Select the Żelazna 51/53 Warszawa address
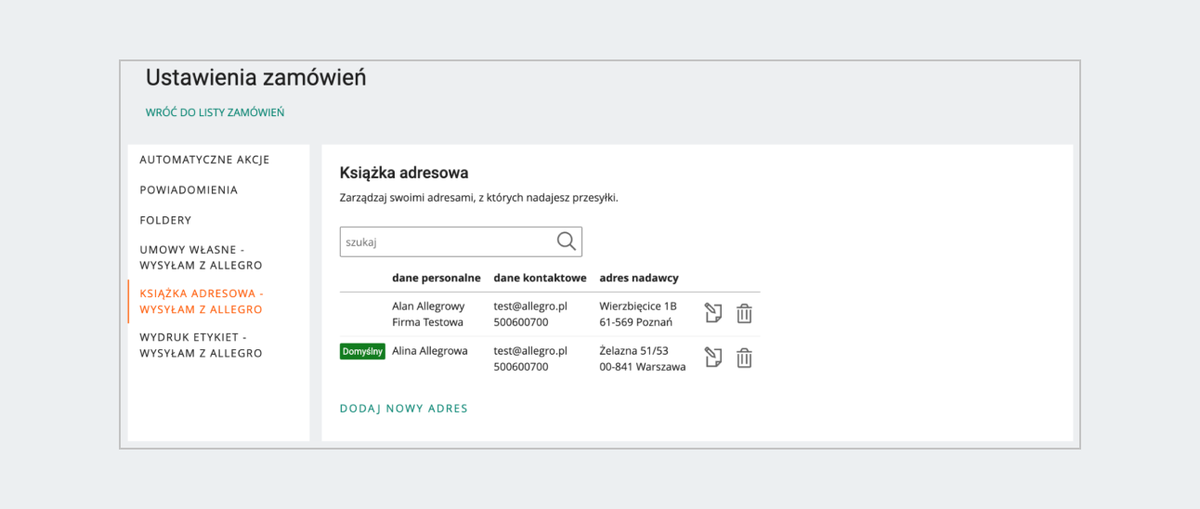The width and height of the screenshot is (1200, 509). (x=643, y=359)
